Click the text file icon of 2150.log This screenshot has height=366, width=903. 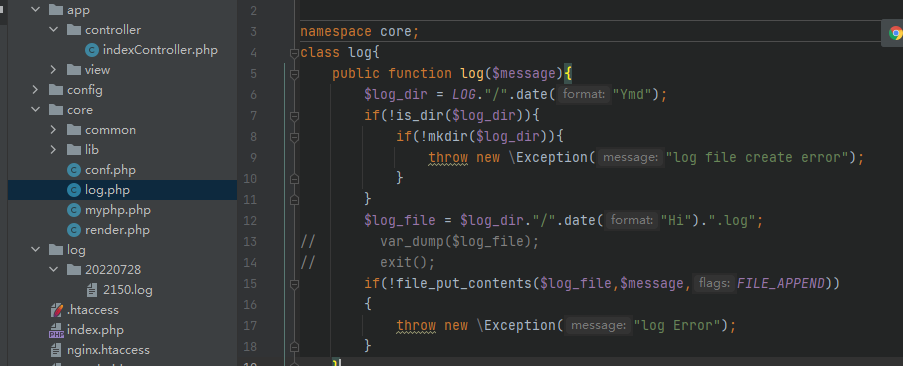coord(92,290)
